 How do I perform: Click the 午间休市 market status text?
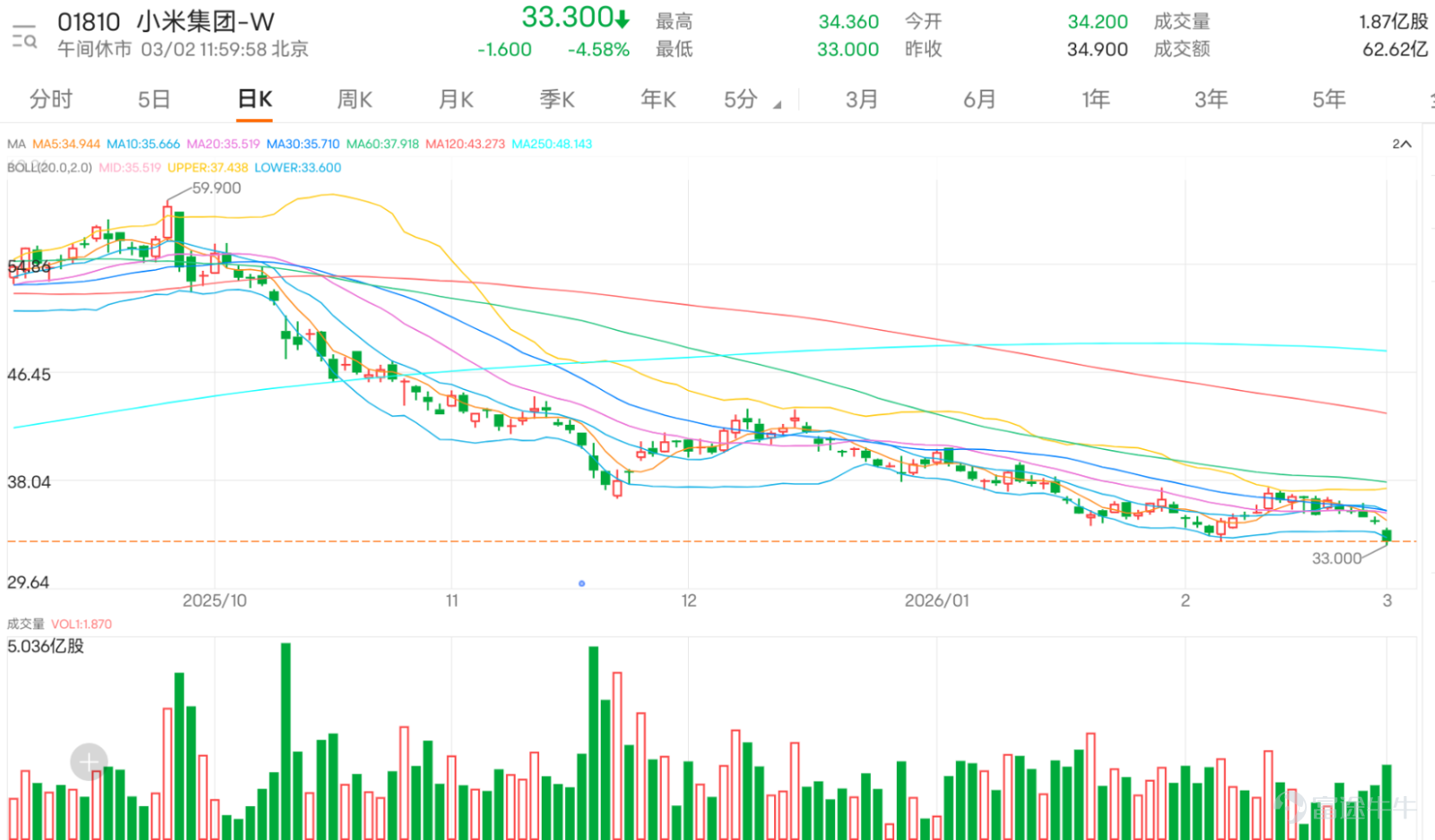click(94, 49)
